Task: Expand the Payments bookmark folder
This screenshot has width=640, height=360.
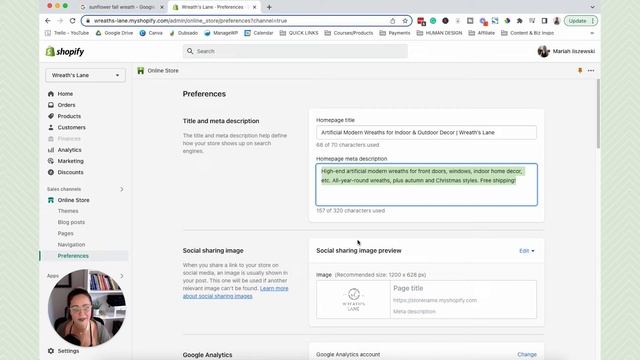Action: point(395,33)
